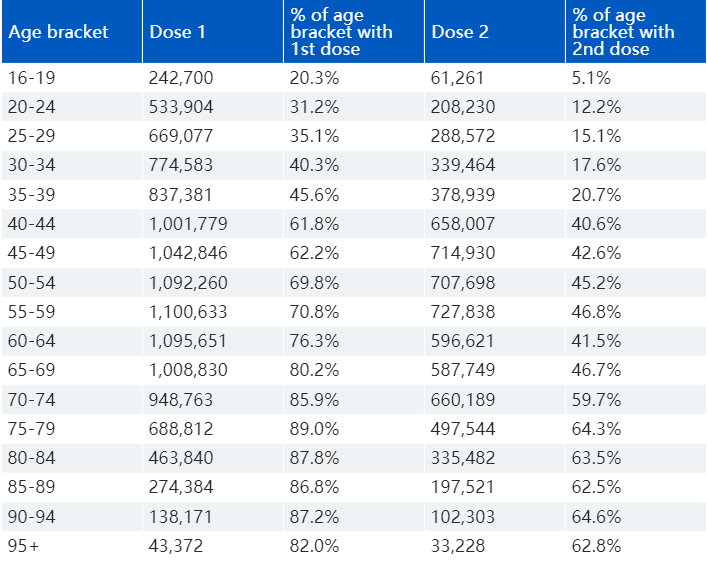Click the 242,700 Dose 1 value
The width and height of the screenshot is (707, 568).
181,78
